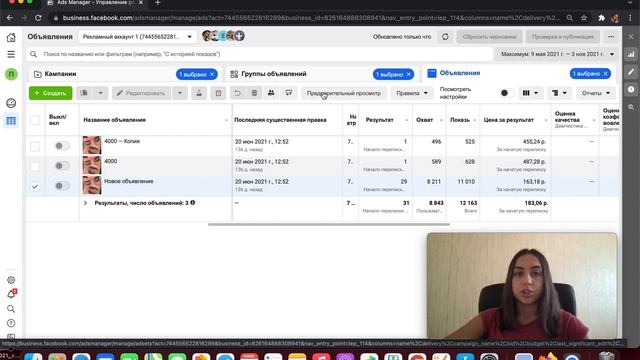Open the hamburger menu in sidebar
This screenshot has width=640, height=360.
point(11,54)
